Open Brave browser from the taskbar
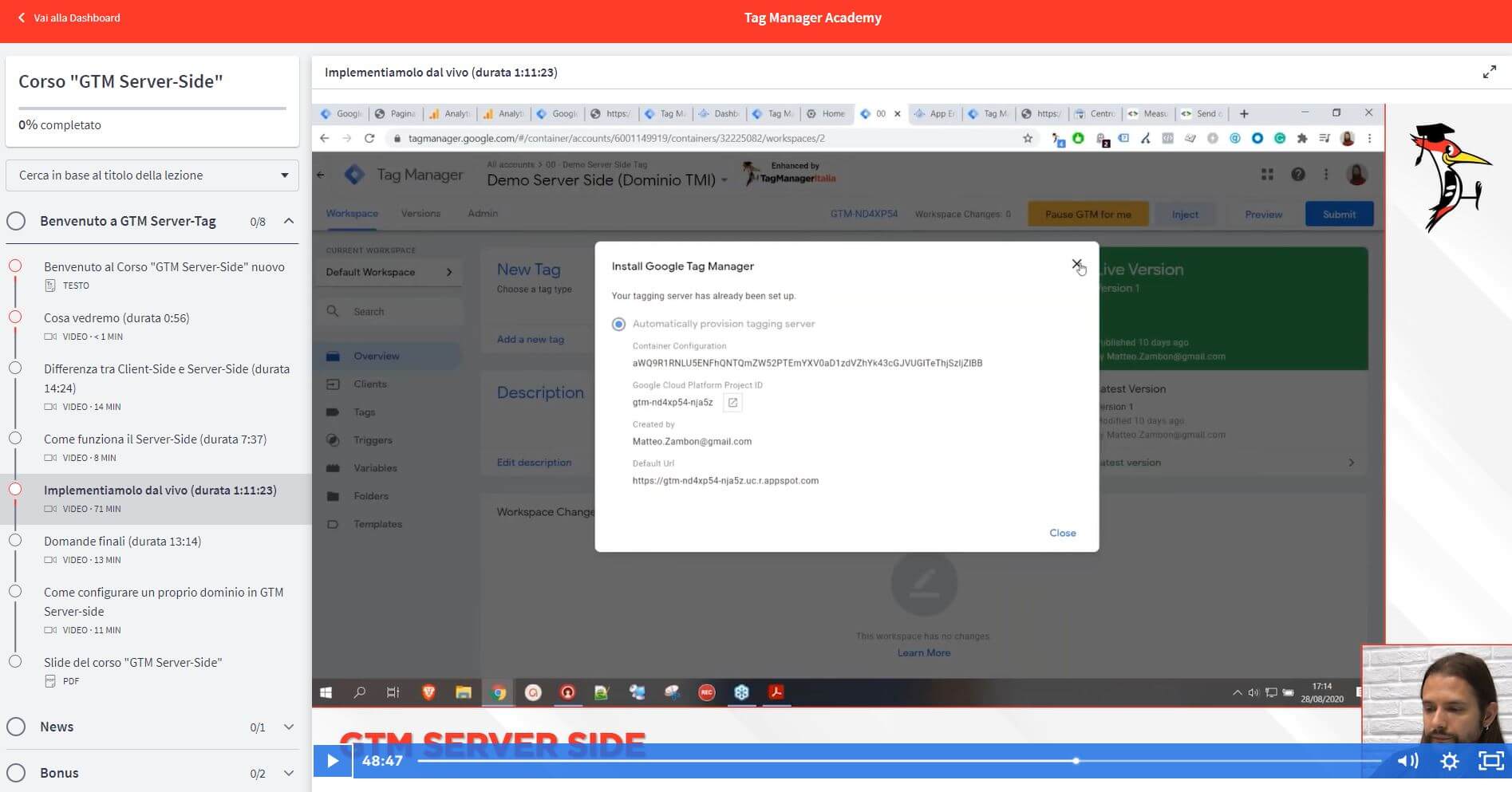1512x792 pixels. (x=428, y=692)
